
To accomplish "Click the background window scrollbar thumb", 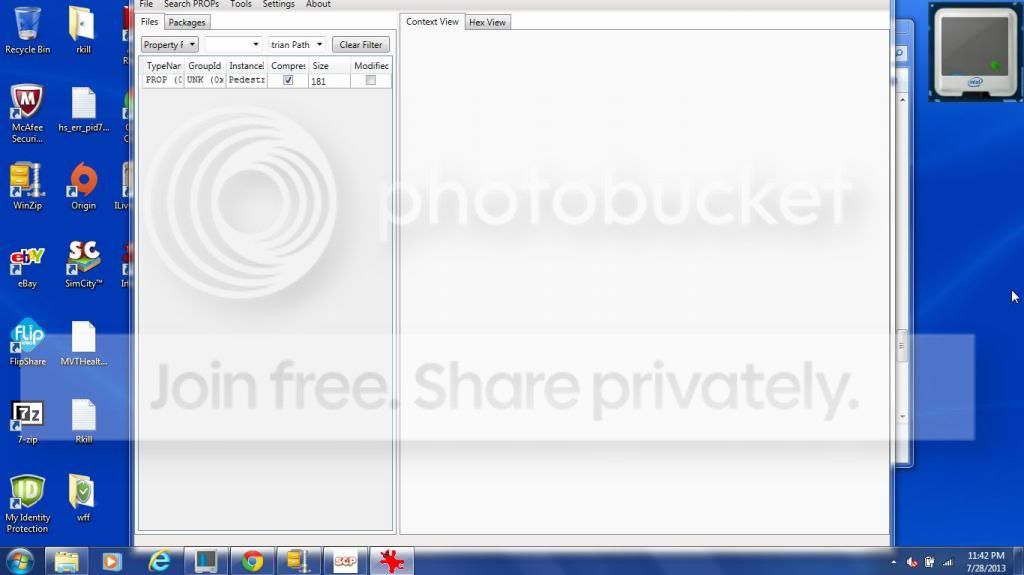I will click(x=903, y=346).
